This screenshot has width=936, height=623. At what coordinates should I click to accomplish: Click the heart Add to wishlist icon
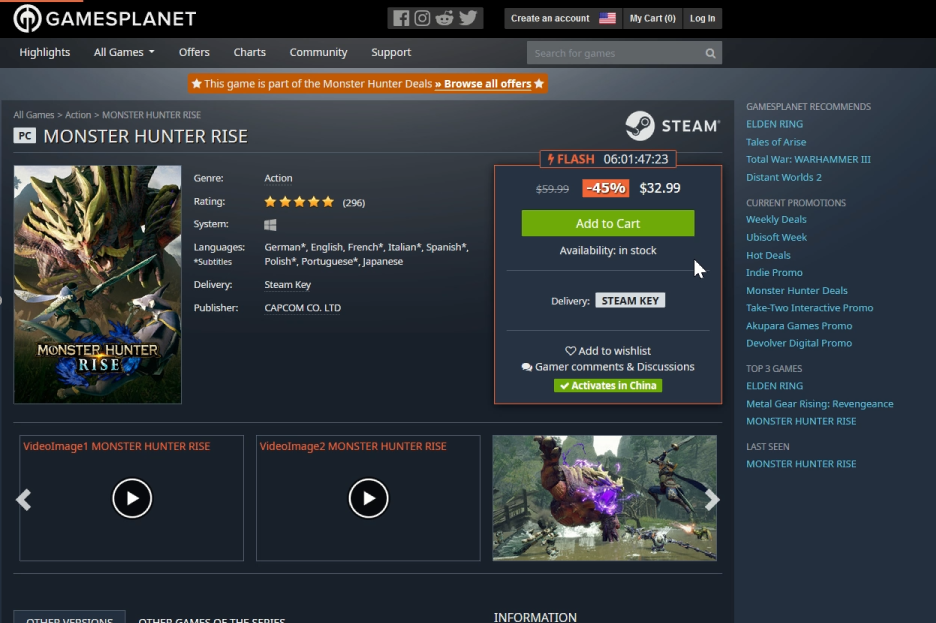(571, 351)
